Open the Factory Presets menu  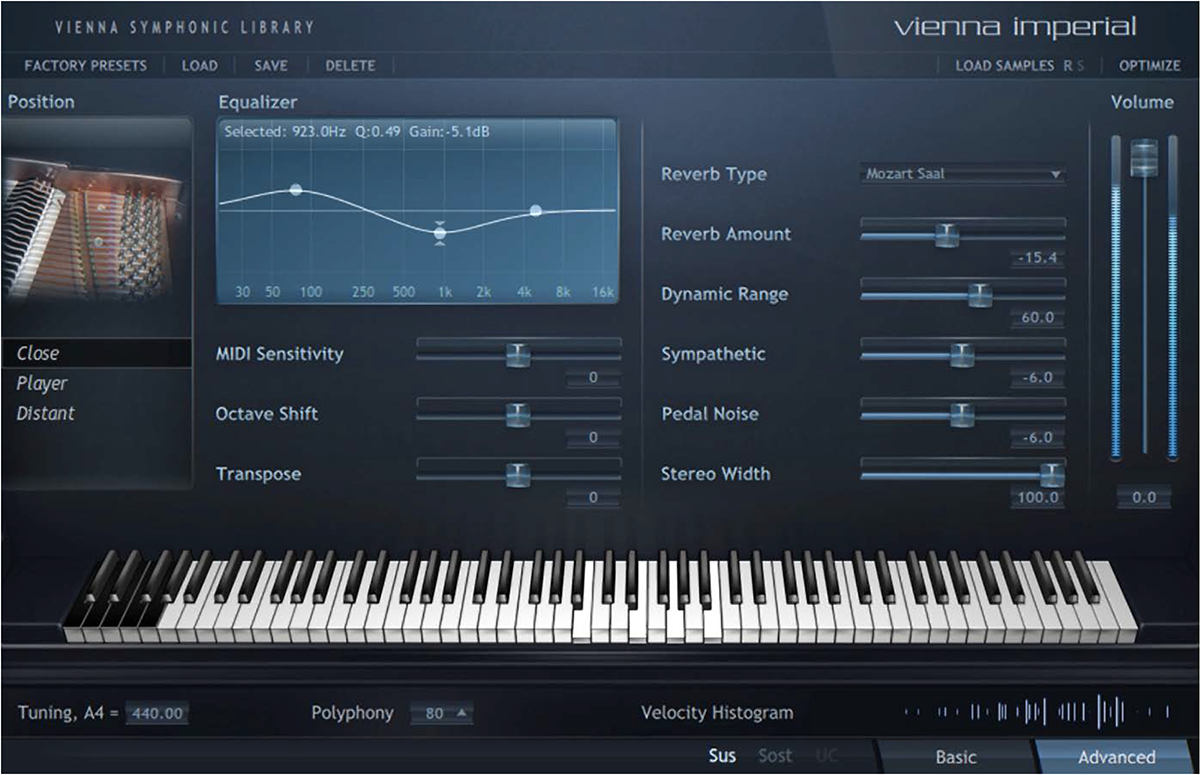(x=85, y=66)
